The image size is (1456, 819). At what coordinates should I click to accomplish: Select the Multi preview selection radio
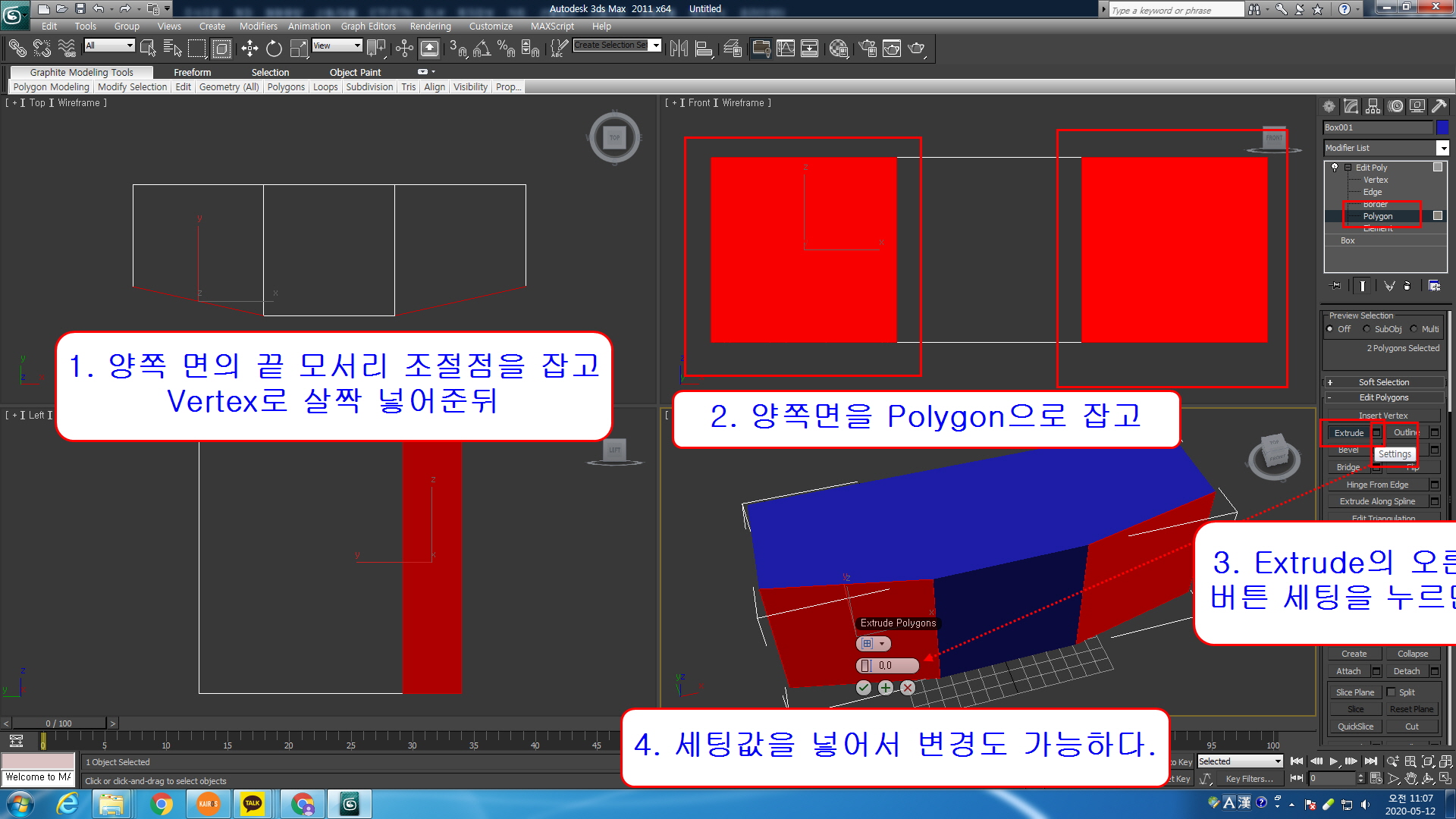pos(1414,329)
